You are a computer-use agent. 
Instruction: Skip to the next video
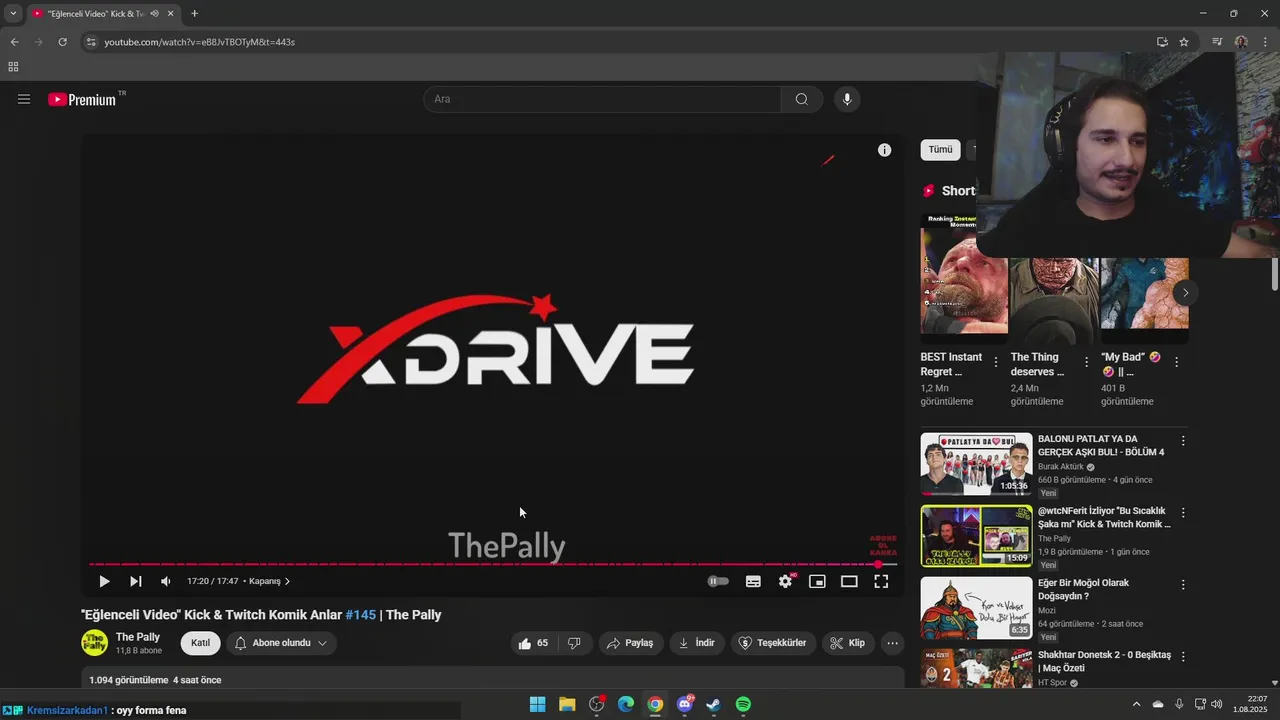[136, 581]
